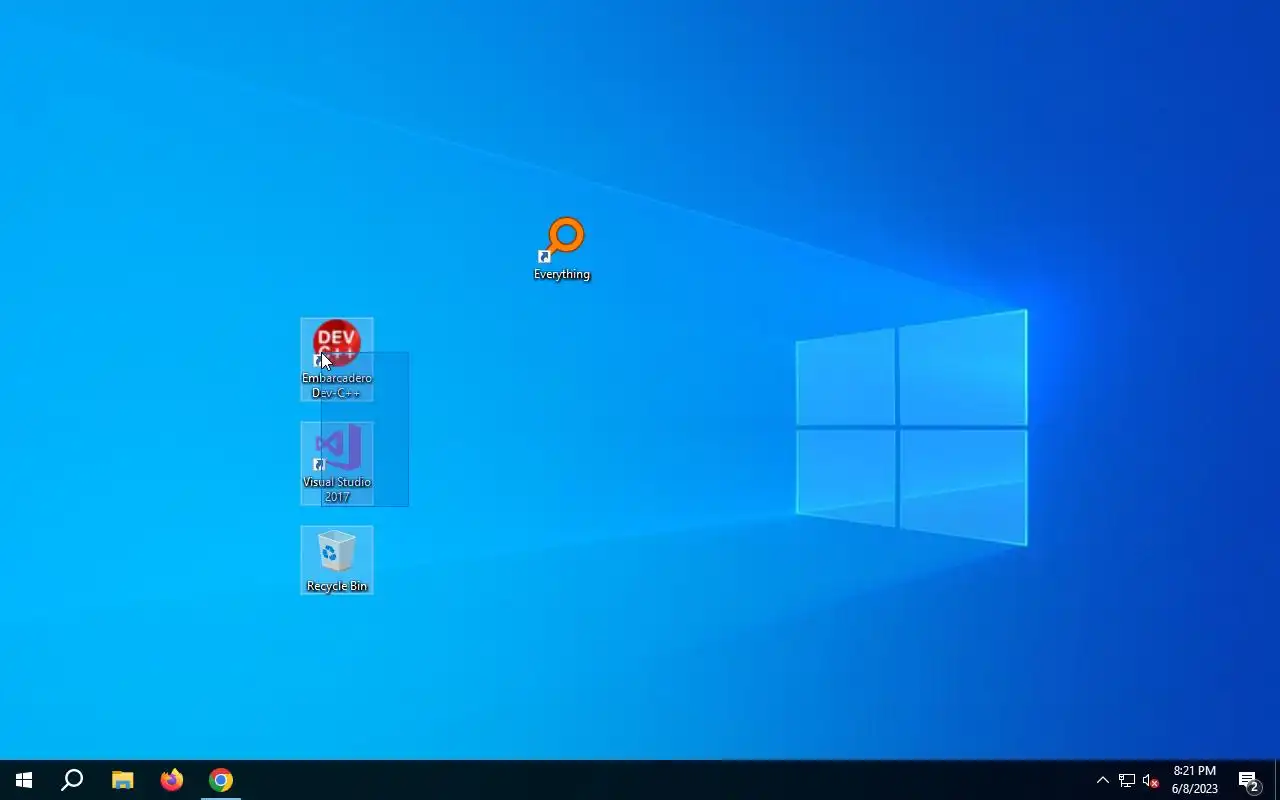
Task: Launch File Explorer from the taskbar
Action: click(x=122, y=780)
